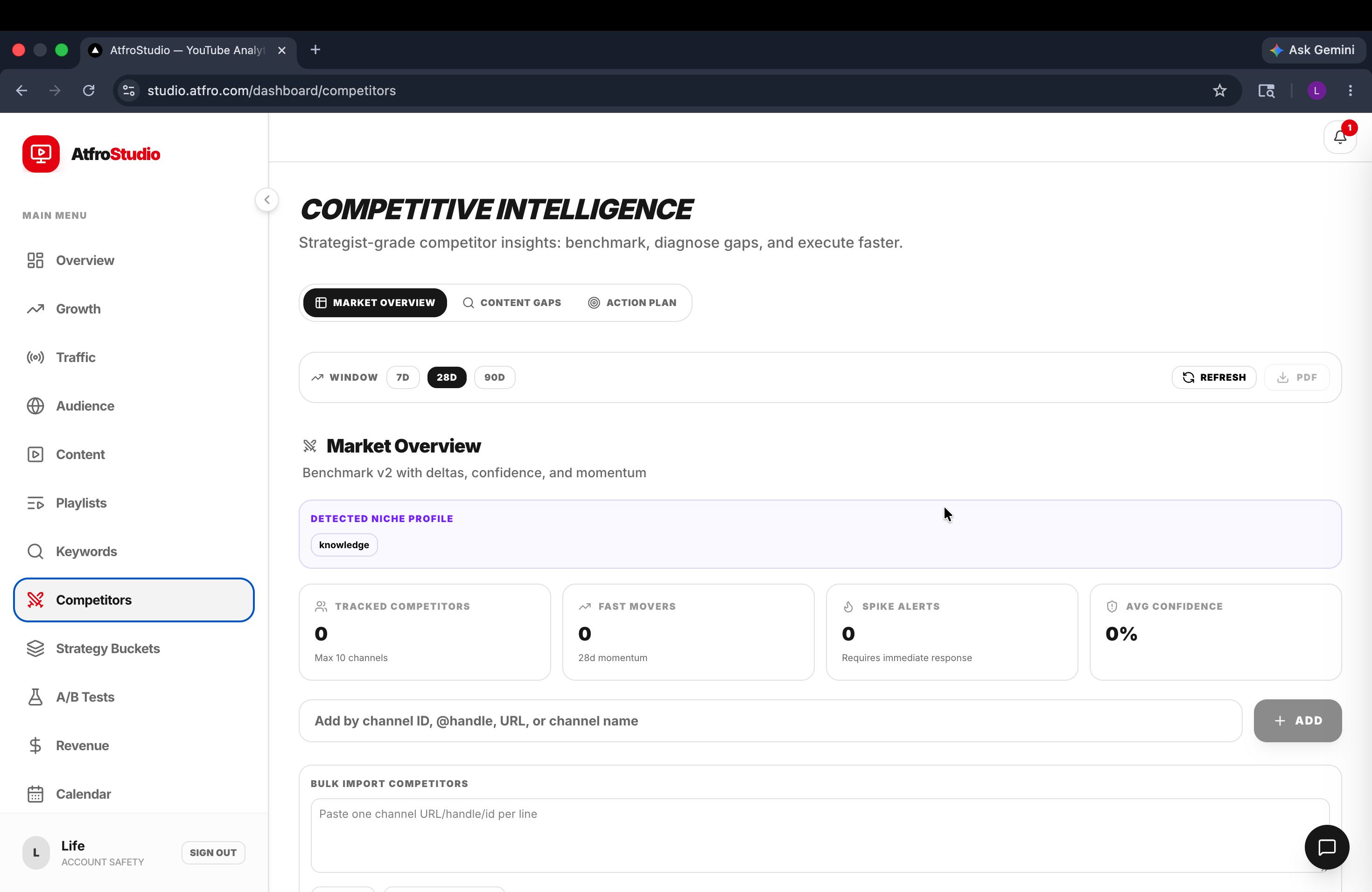Open the Calendar page
The width and height of the screenshot is (1372, 892).
[134, 794]
